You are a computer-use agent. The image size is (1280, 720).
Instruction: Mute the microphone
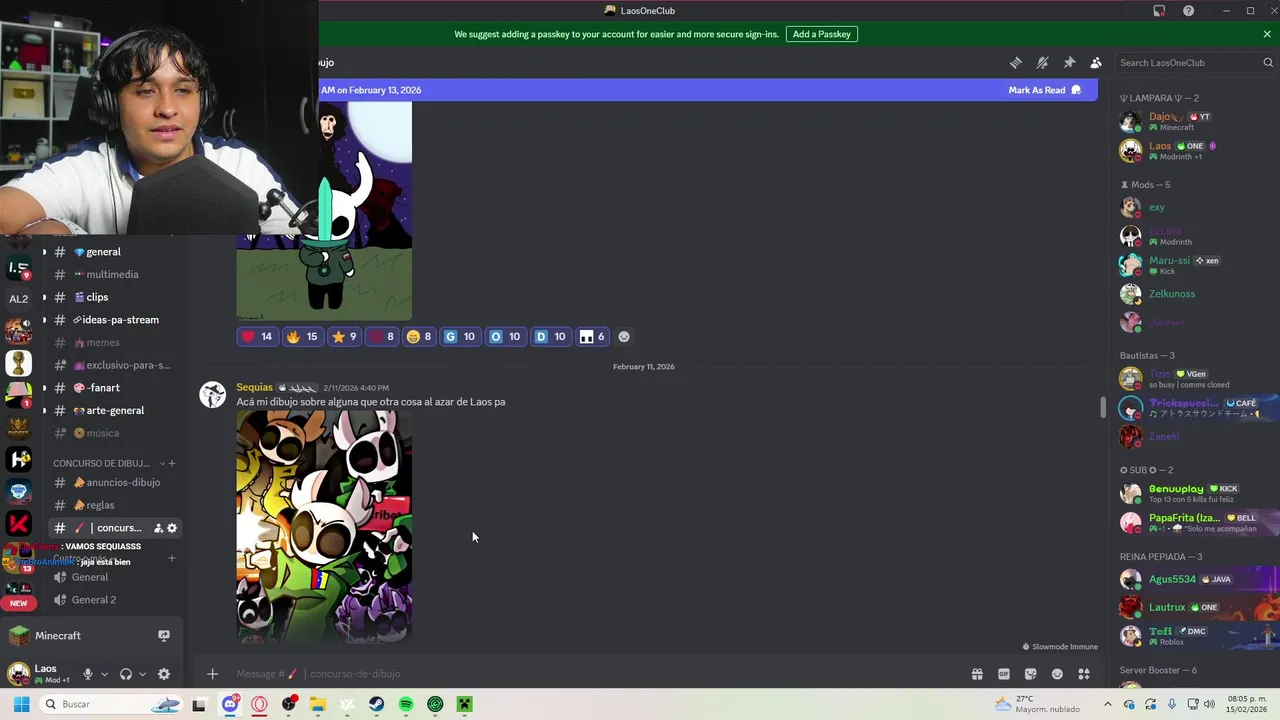tap(88, 674)
